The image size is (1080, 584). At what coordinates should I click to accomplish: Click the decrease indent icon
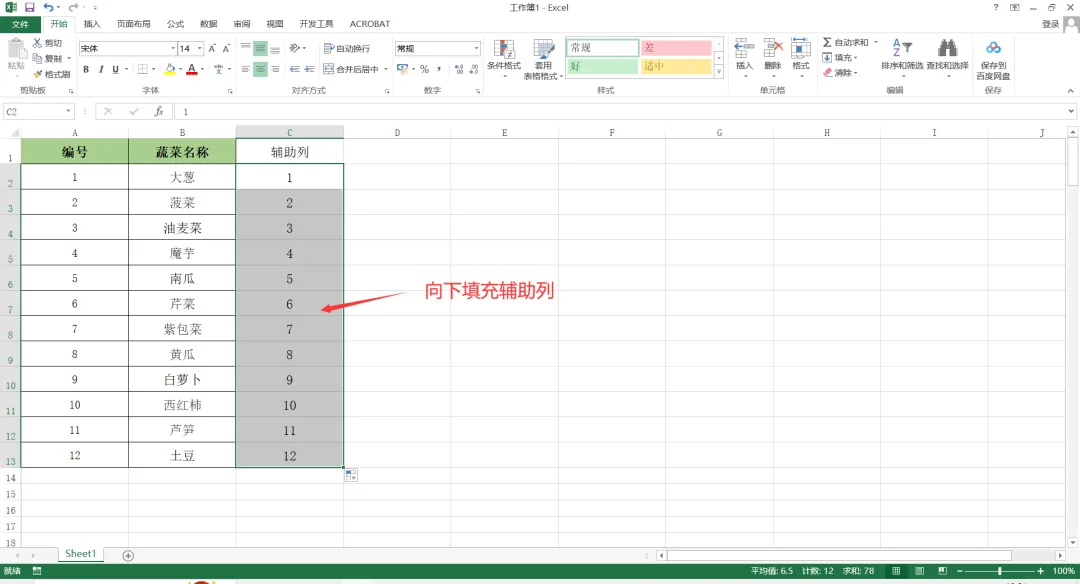click(x=295, y=69)
